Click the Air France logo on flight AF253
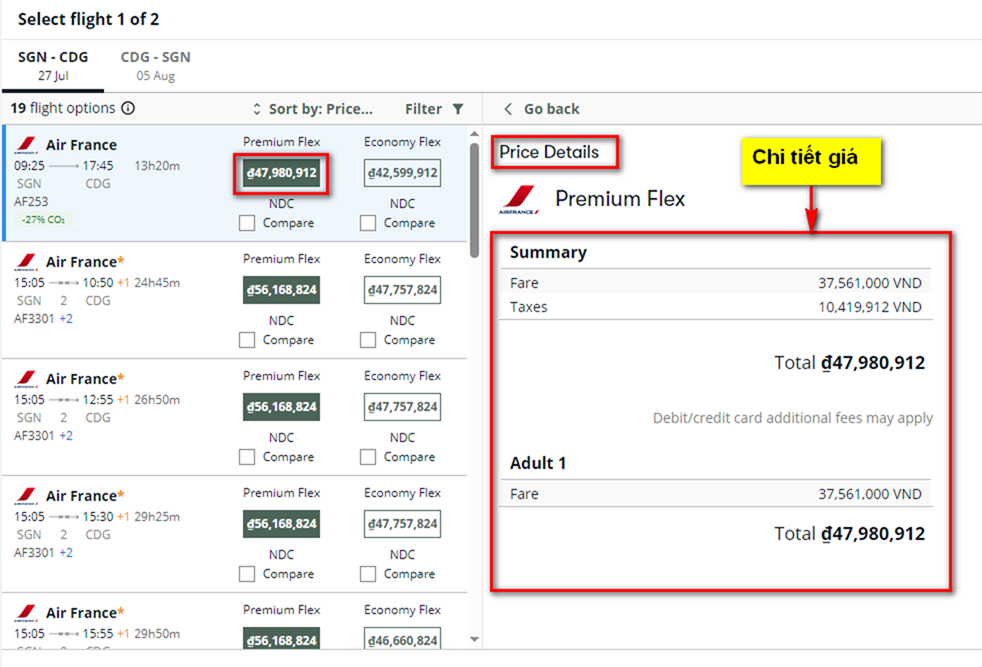The width and height of the screenshot is (982, 667). (26, 145)
